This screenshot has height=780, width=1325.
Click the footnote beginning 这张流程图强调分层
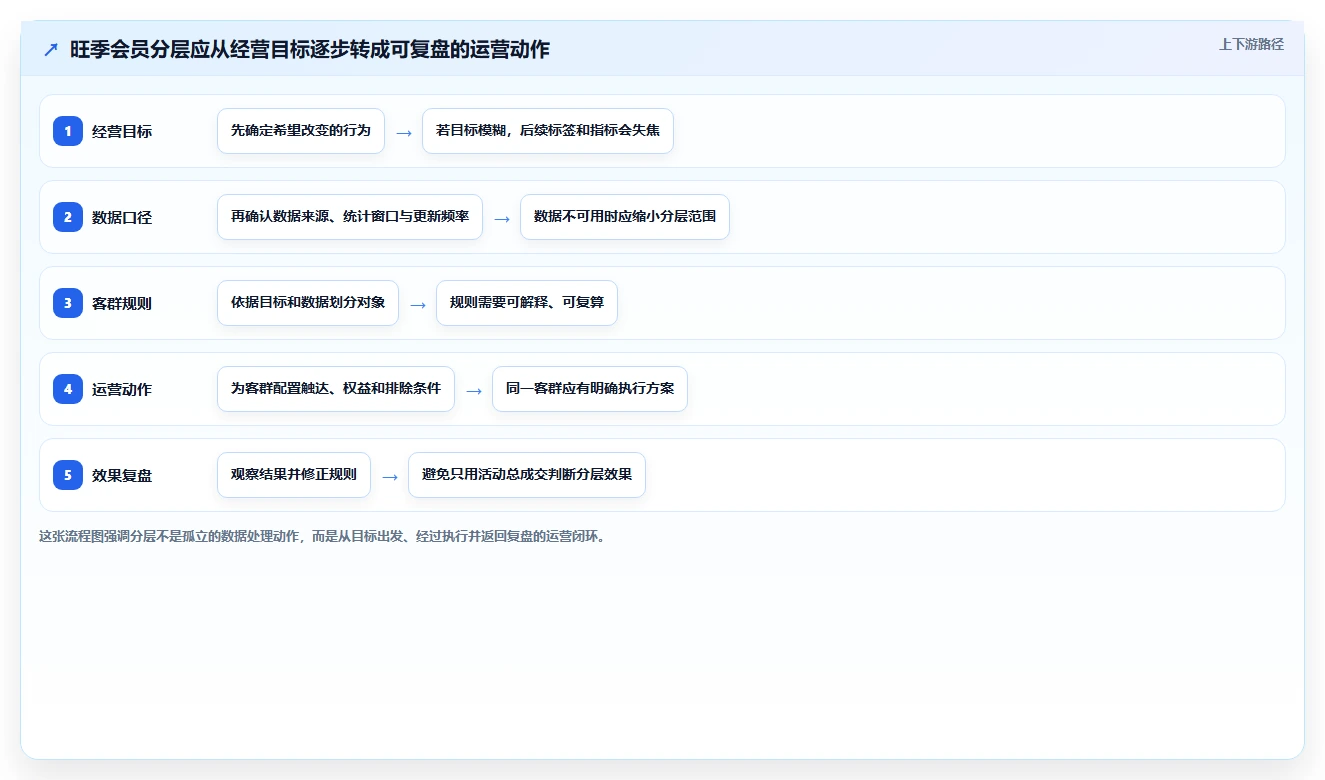tap(322, 536)
